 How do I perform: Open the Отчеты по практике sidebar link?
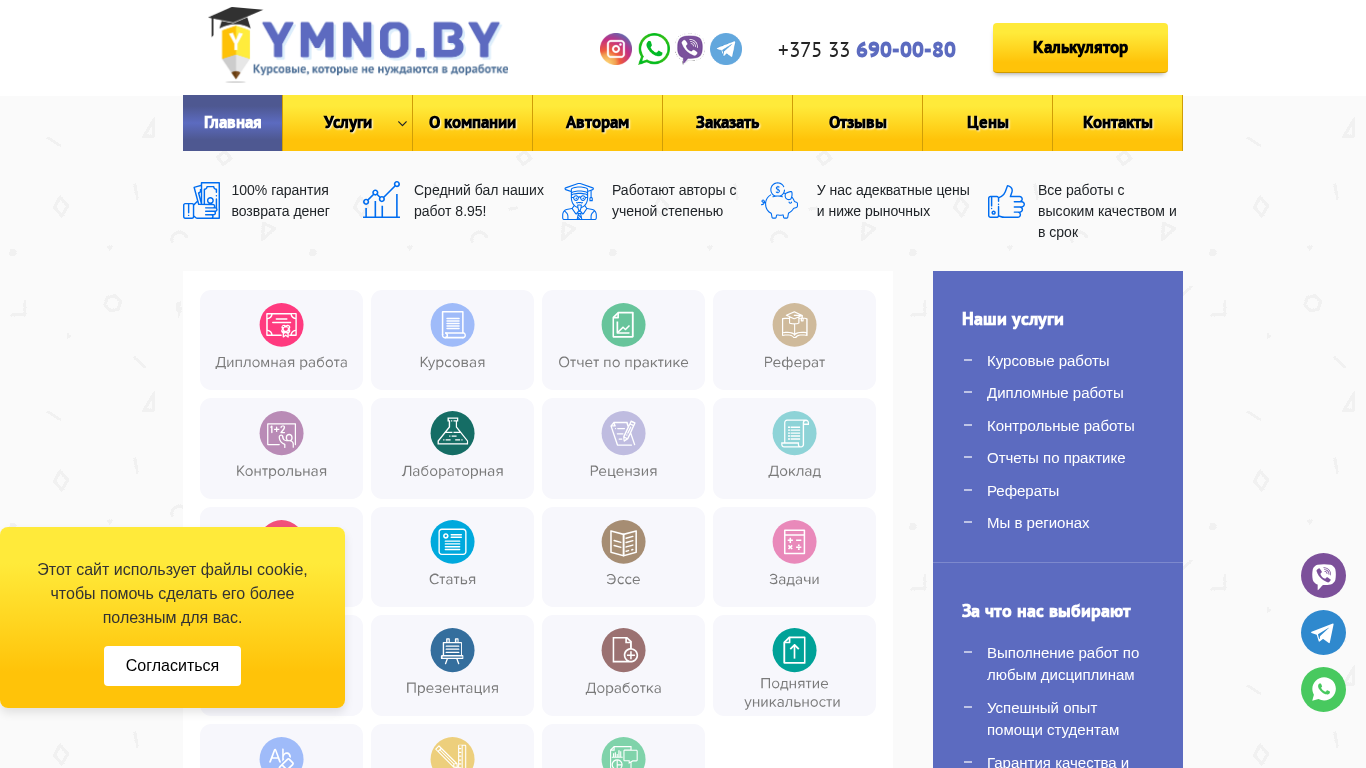click(1056, 458)
